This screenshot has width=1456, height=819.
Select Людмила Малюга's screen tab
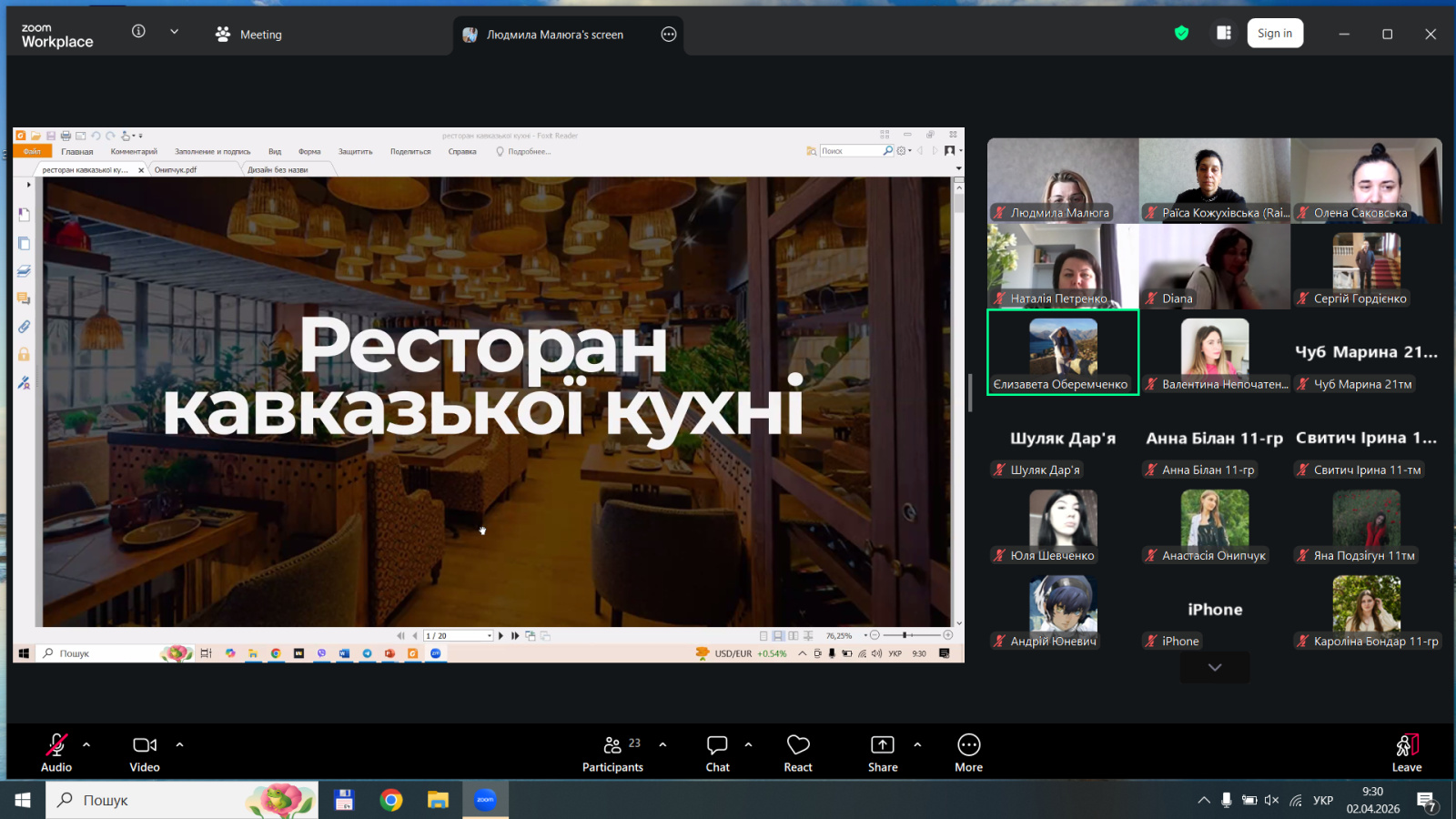[553, 35]
